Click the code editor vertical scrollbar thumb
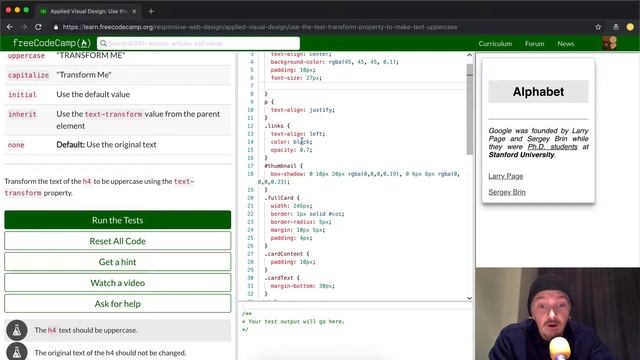Viewport: 640px width, 360px height. (x=470, y=109)
